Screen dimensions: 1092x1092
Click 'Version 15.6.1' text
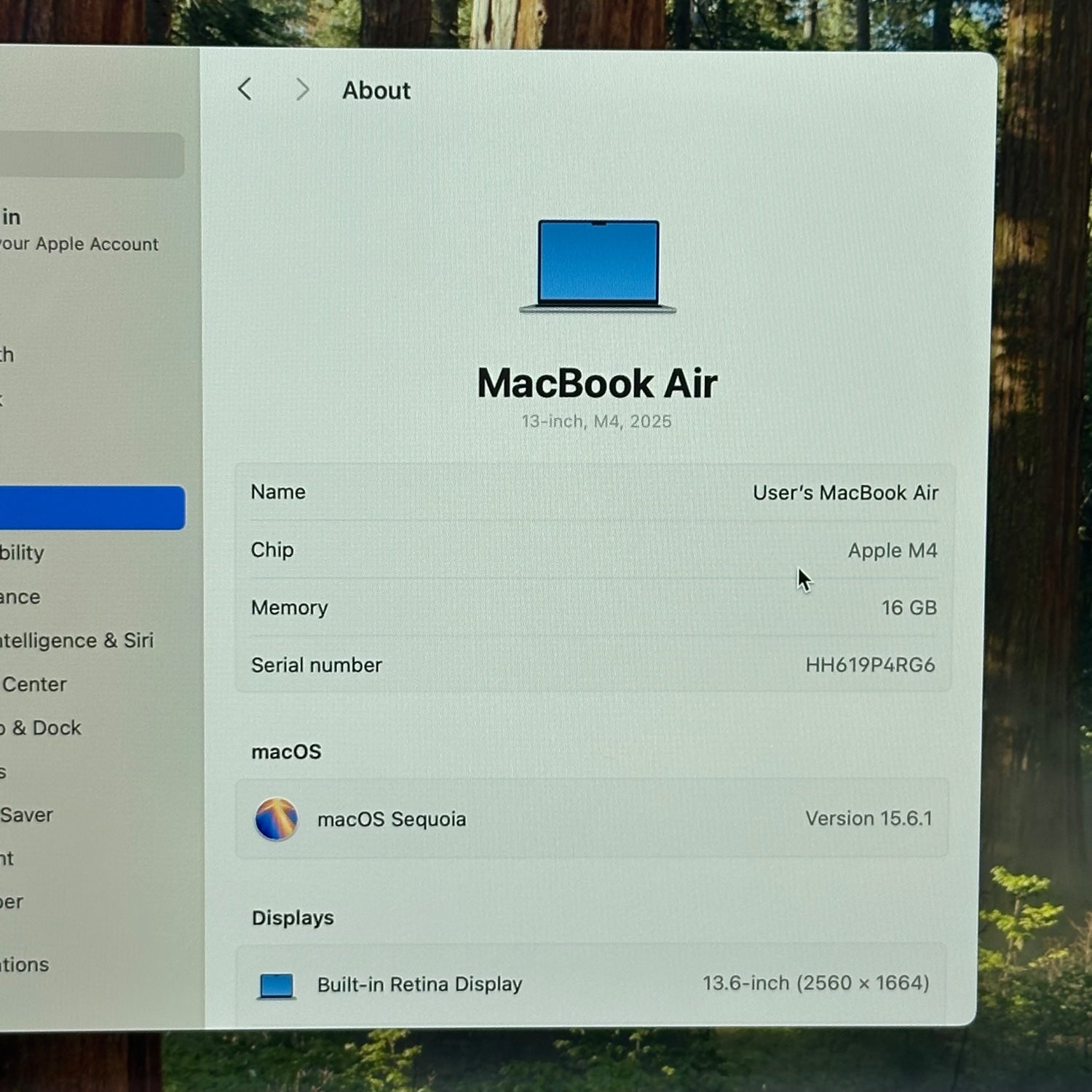[x=869, y=818]
